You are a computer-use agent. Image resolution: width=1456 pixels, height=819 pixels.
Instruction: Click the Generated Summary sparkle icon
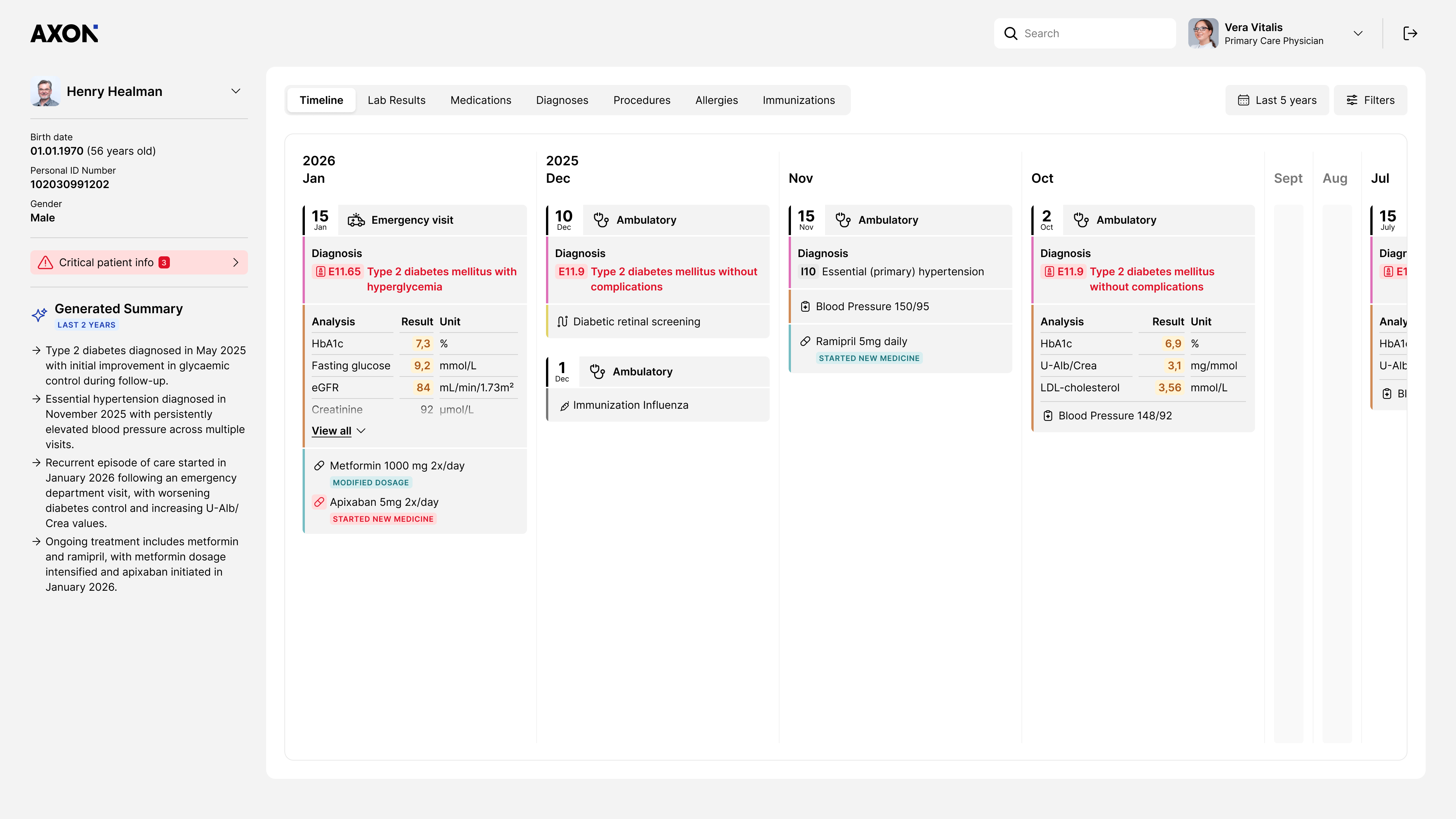(x=39, y=315)
